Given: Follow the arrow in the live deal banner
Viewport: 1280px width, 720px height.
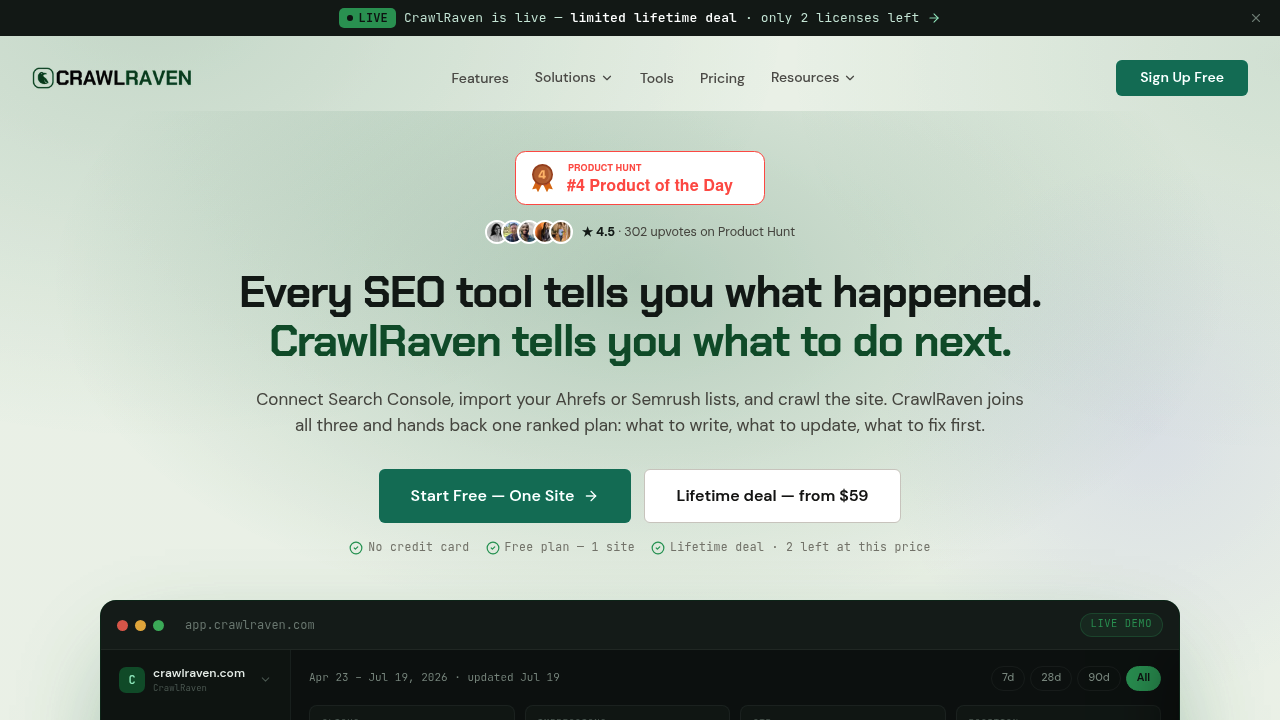Looking at the screenshot, I should [934, 18].
